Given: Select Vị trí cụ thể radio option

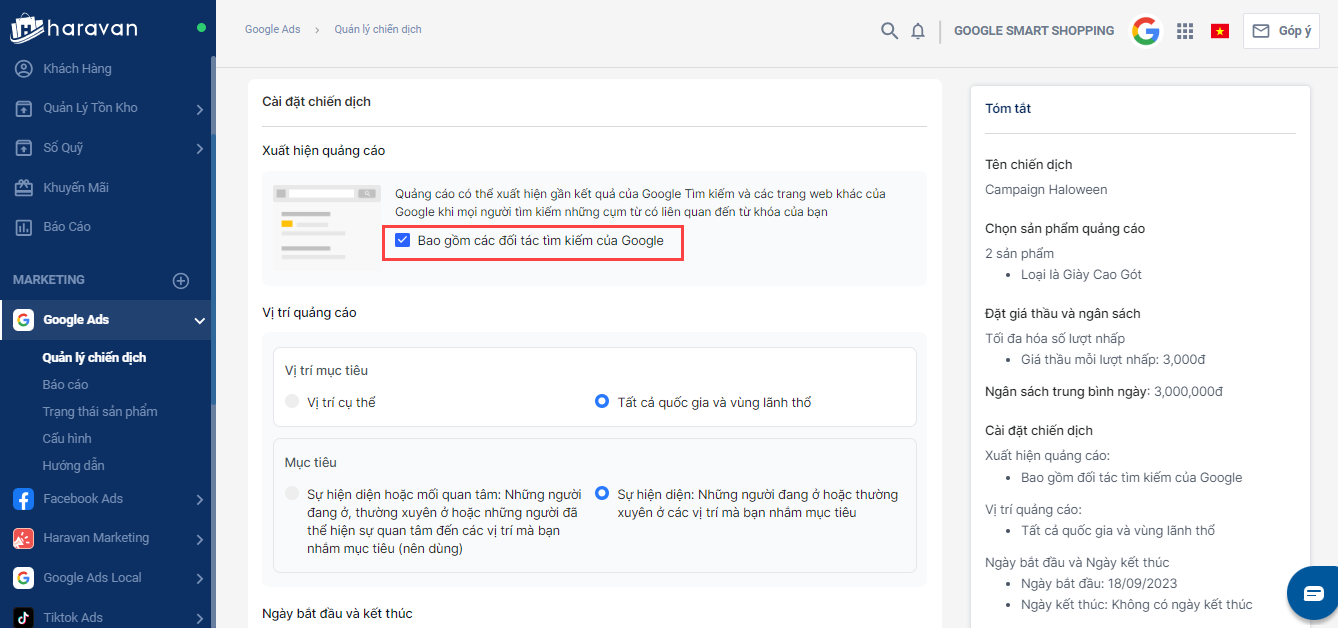Looking at the screenshot, I should (x=292, y=402).
